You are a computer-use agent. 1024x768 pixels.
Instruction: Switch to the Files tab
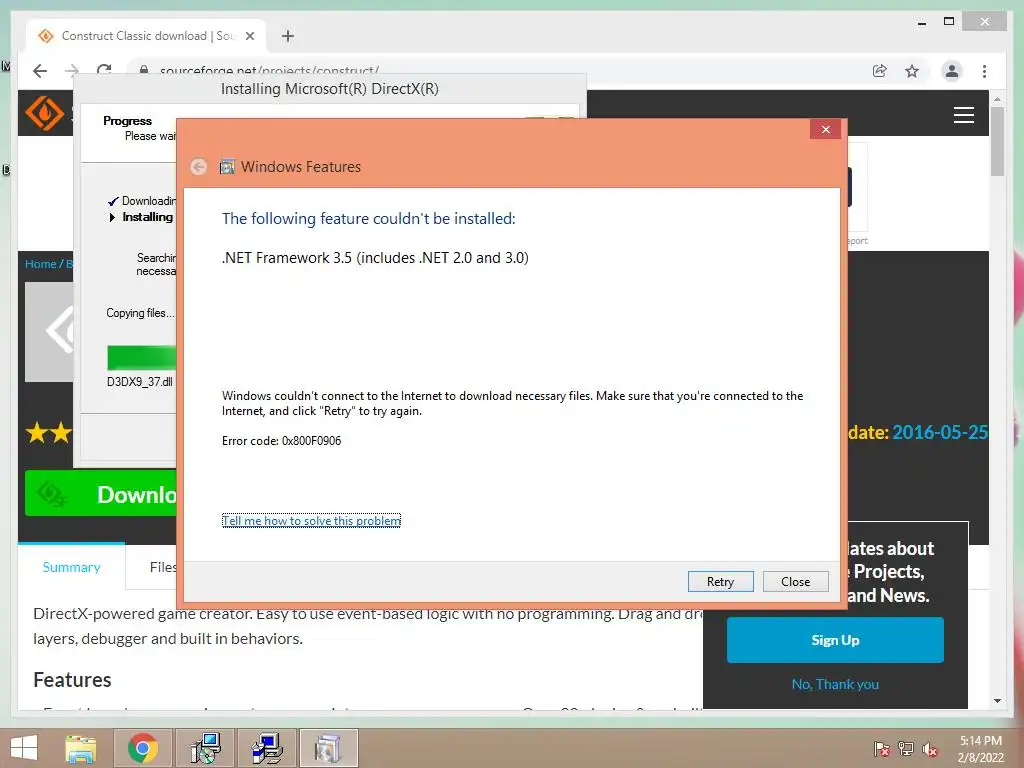(x=162, y=567)
